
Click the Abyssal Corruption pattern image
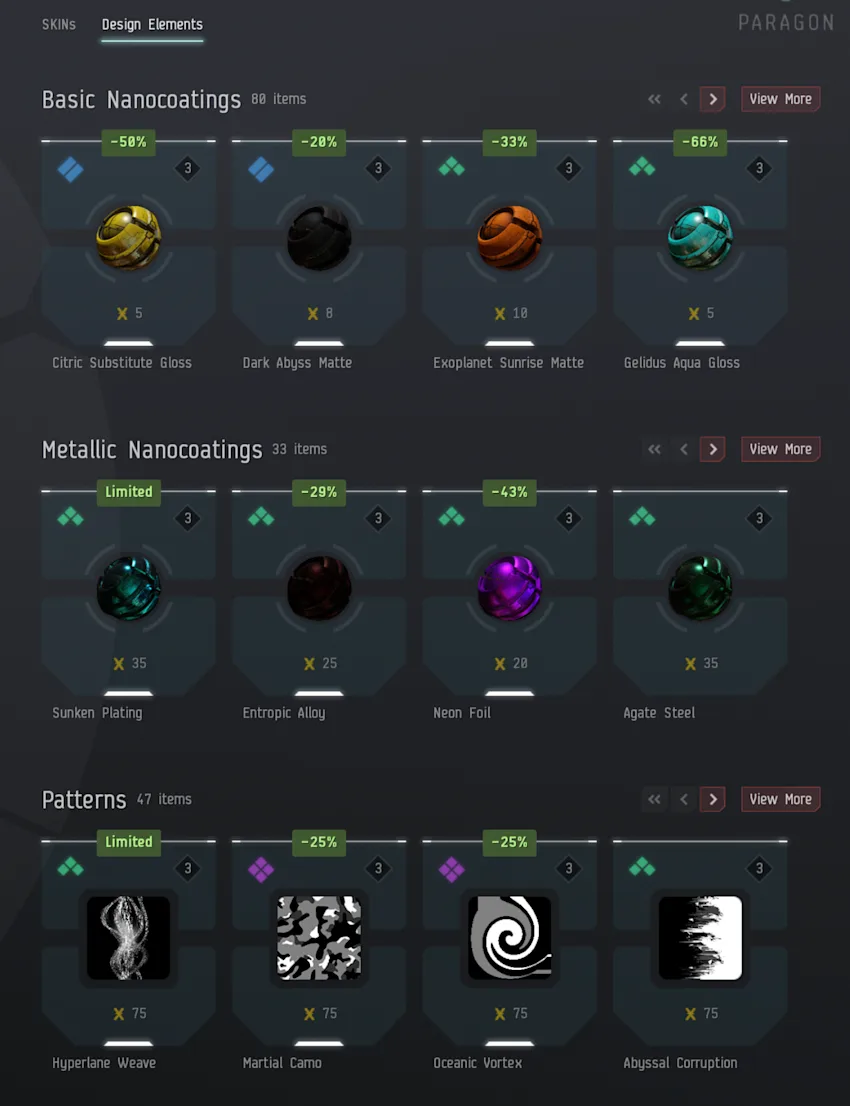pos(700,937)
